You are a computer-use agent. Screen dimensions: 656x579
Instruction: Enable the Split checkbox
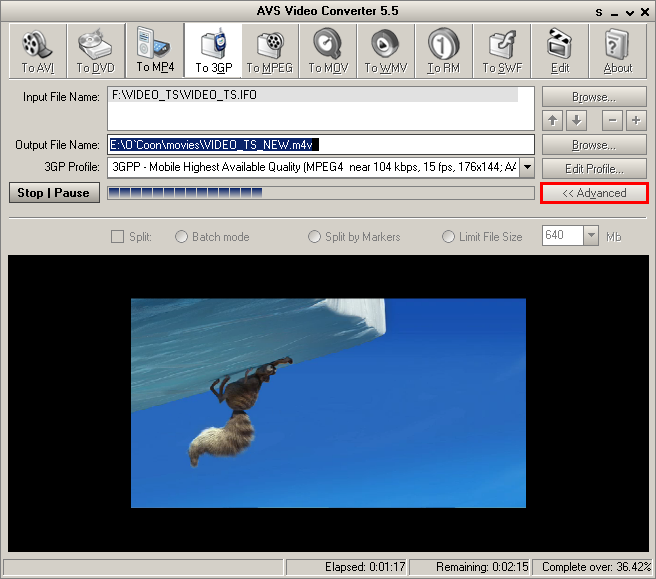pyautogui.click(x=118, y=237)
